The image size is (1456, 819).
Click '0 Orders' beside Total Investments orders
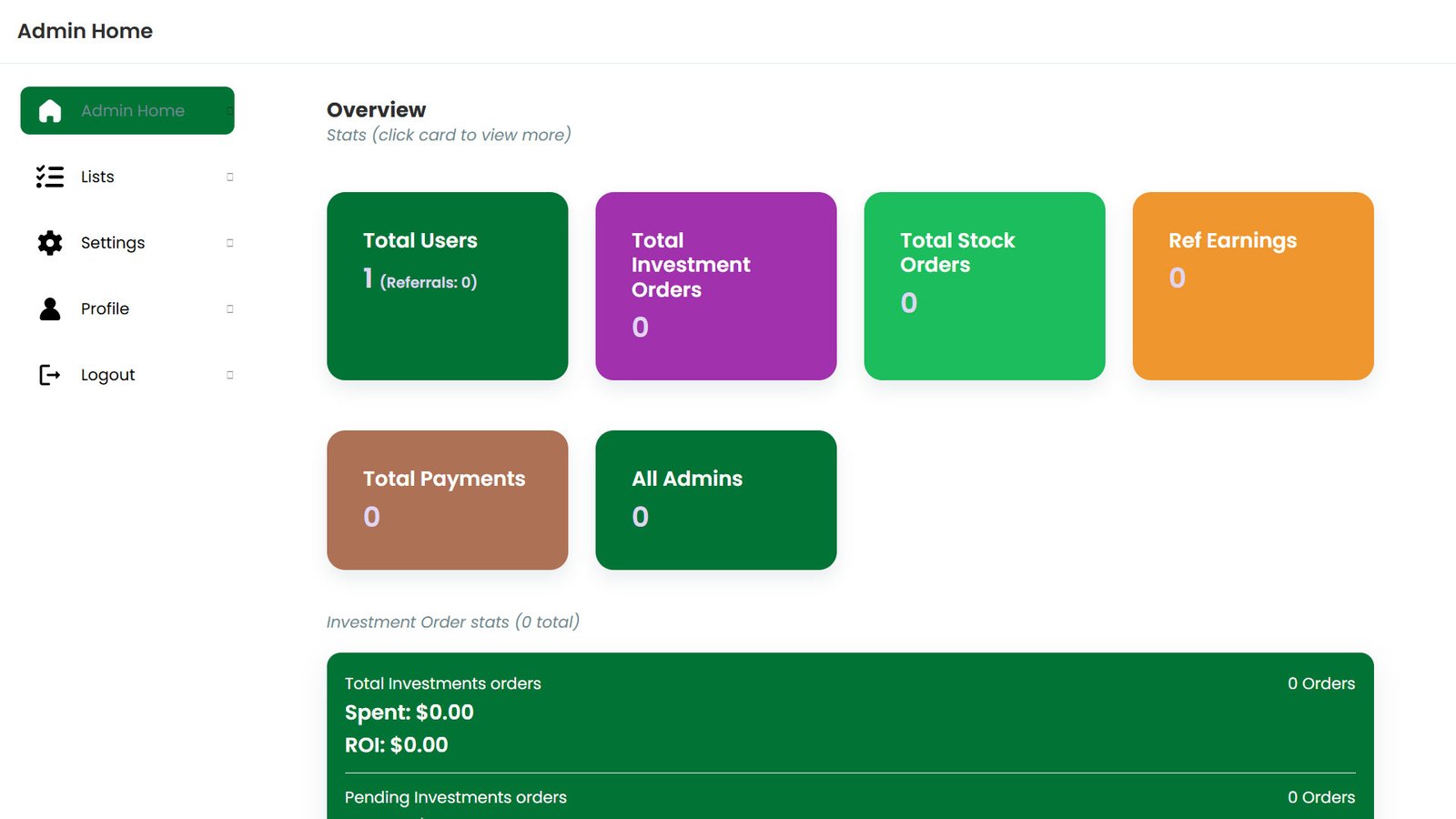tap(1321, 683)
